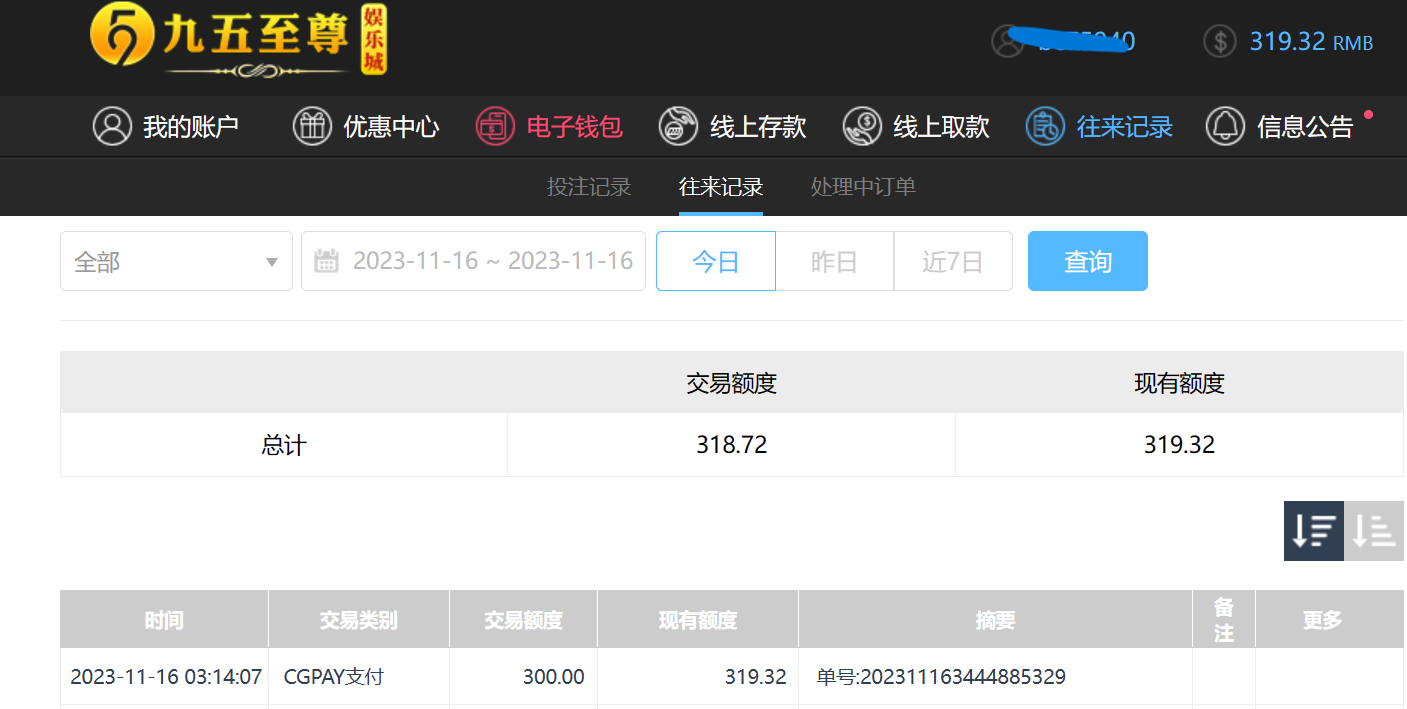The height and width of the screenshot is (709, 1407).
Task: Click the 电子钱包 wallet icon
Action: coord(495,126)
